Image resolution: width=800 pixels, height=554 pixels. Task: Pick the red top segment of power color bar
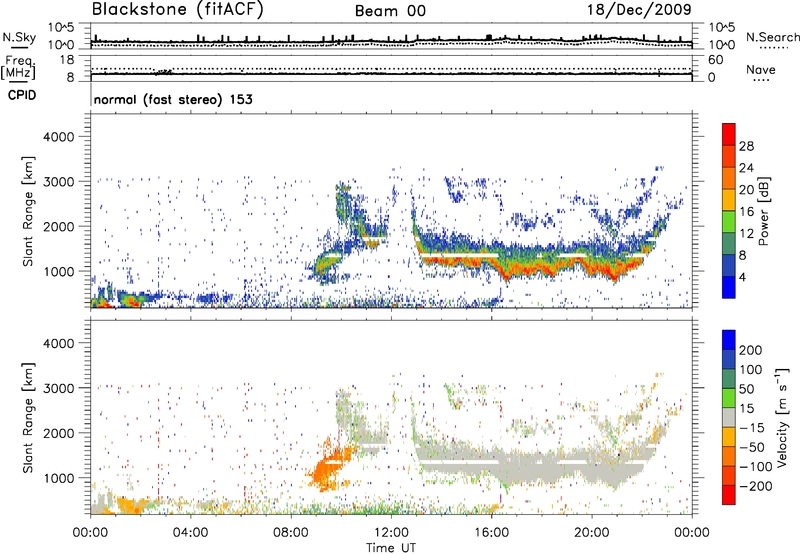pos(729,134)
